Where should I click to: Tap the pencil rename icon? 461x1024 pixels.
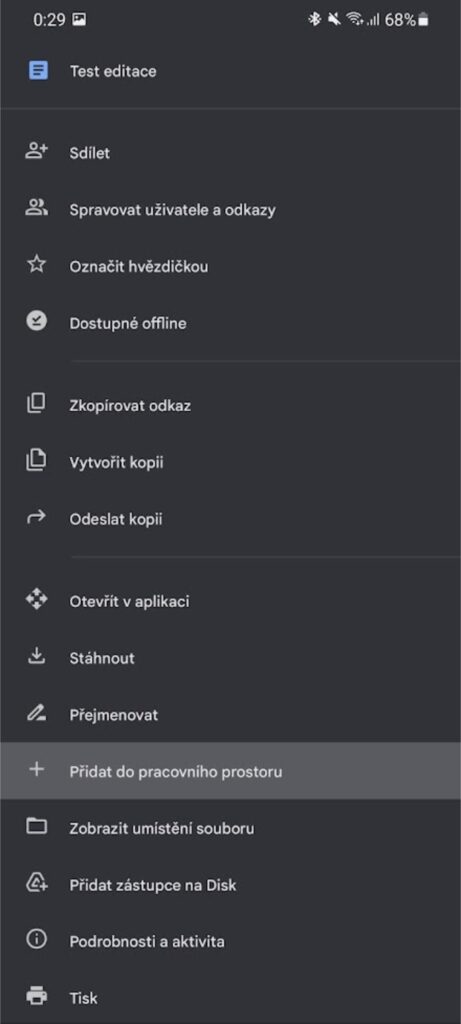(x=37, y=713)
